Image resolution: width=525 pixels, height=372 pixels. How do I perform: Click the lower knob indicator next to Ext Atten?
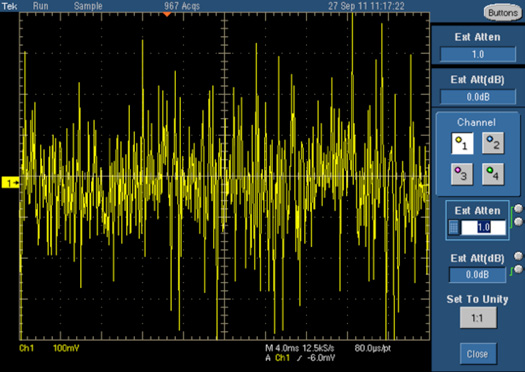[518, 221]
